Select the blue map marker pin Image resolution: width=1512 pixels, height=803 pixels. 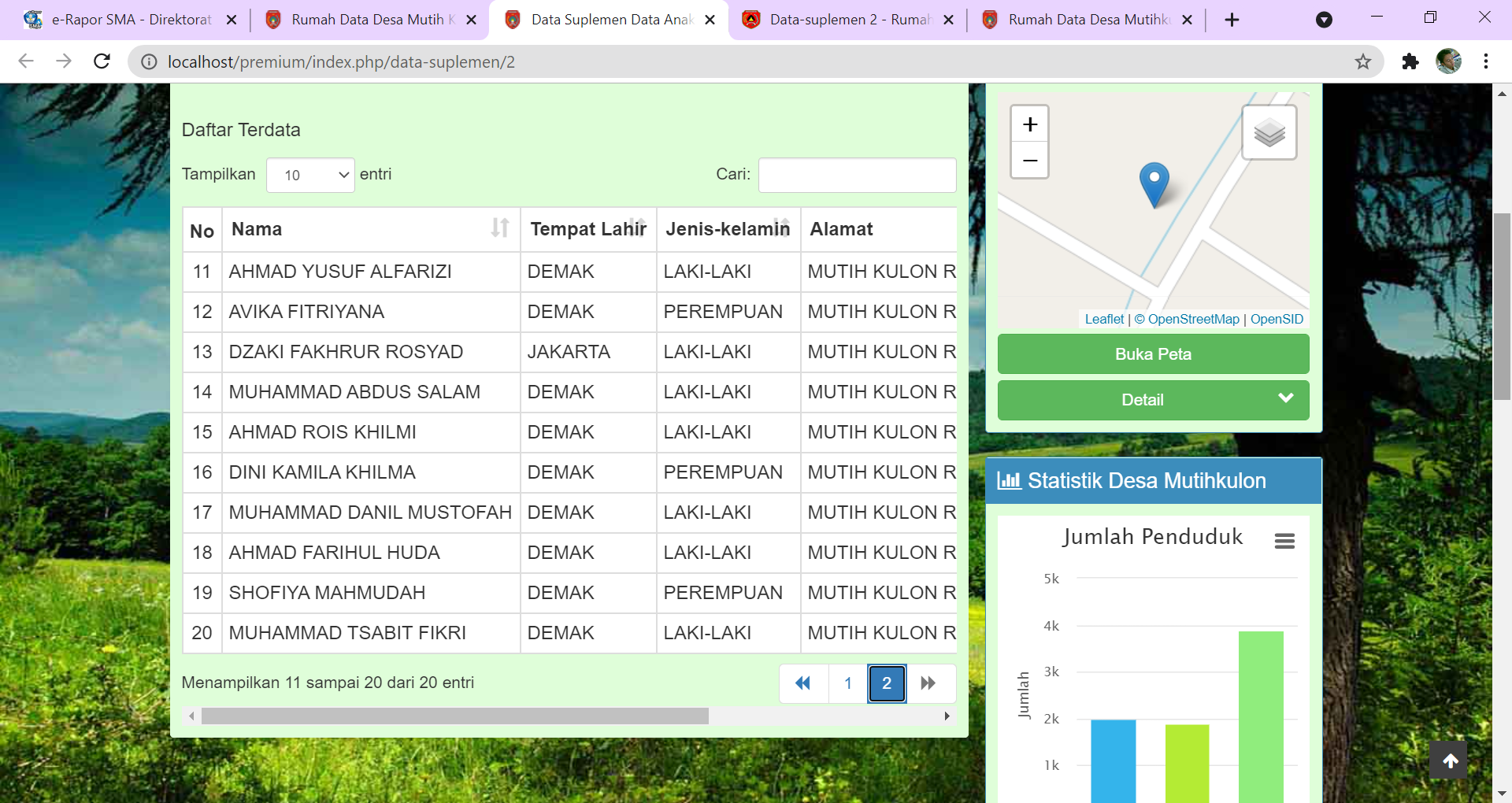pos(1154,185)
